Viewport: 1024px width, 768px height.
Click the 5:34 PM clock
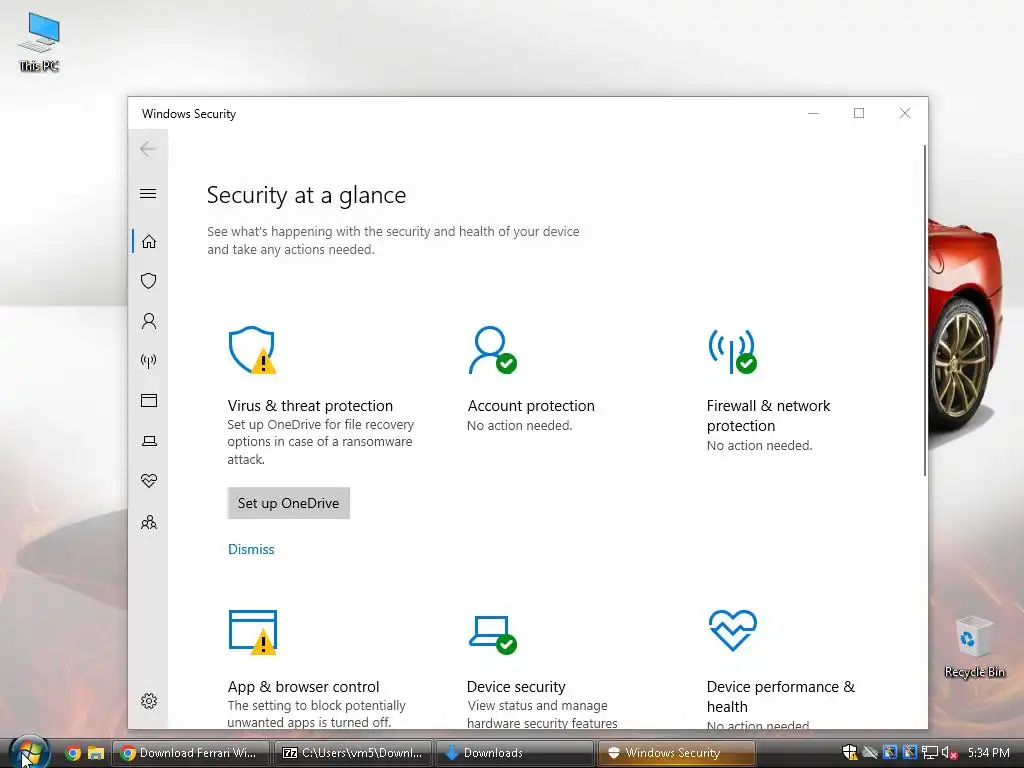click(988, 753)
